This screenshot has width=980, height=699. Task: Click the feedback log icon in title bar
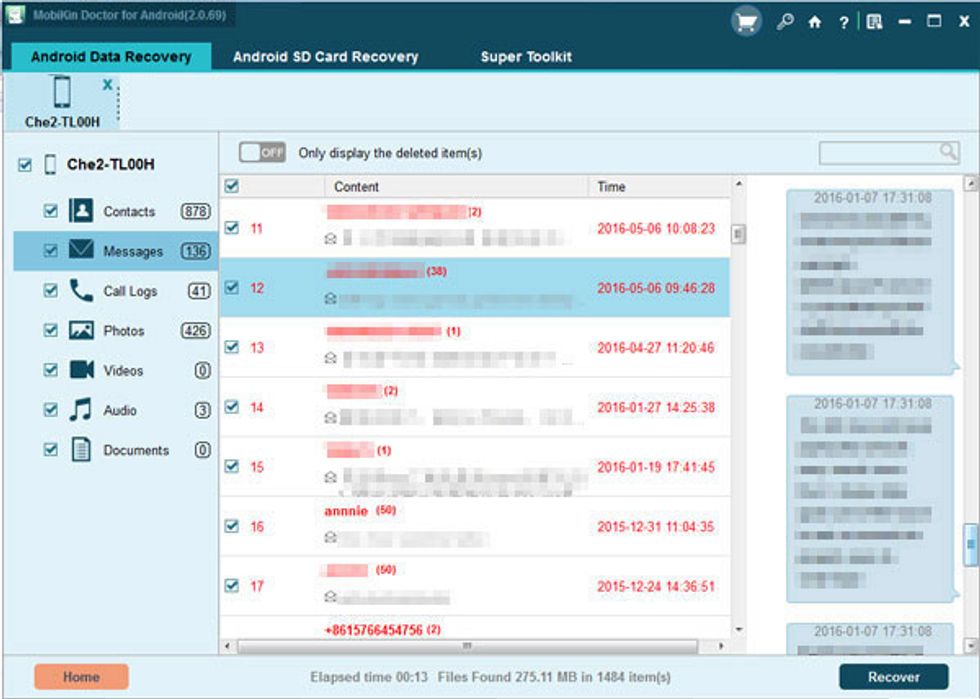[x=874, y=22]
